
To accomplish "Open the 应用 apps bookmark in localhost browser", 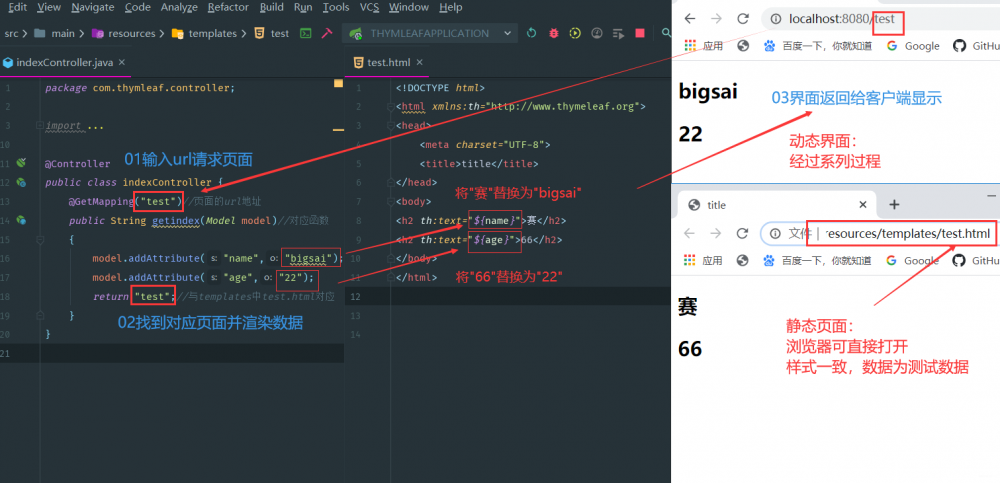I will (703, 46).
